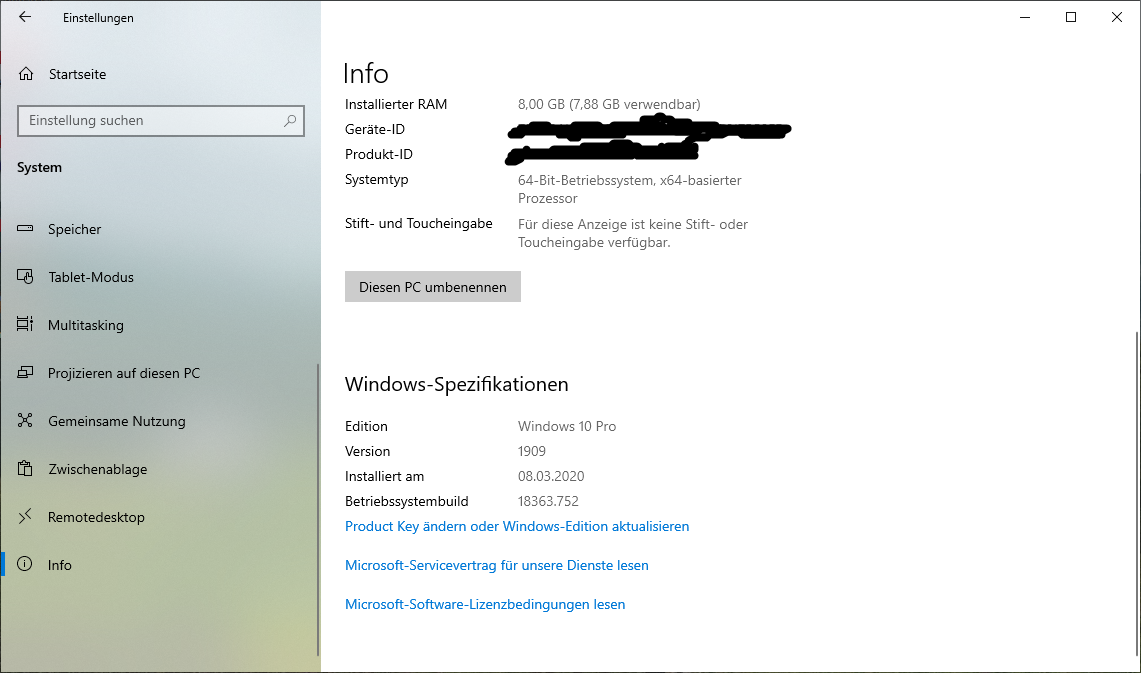Click the System section heading in sidebar

click(x=39, y=167)
